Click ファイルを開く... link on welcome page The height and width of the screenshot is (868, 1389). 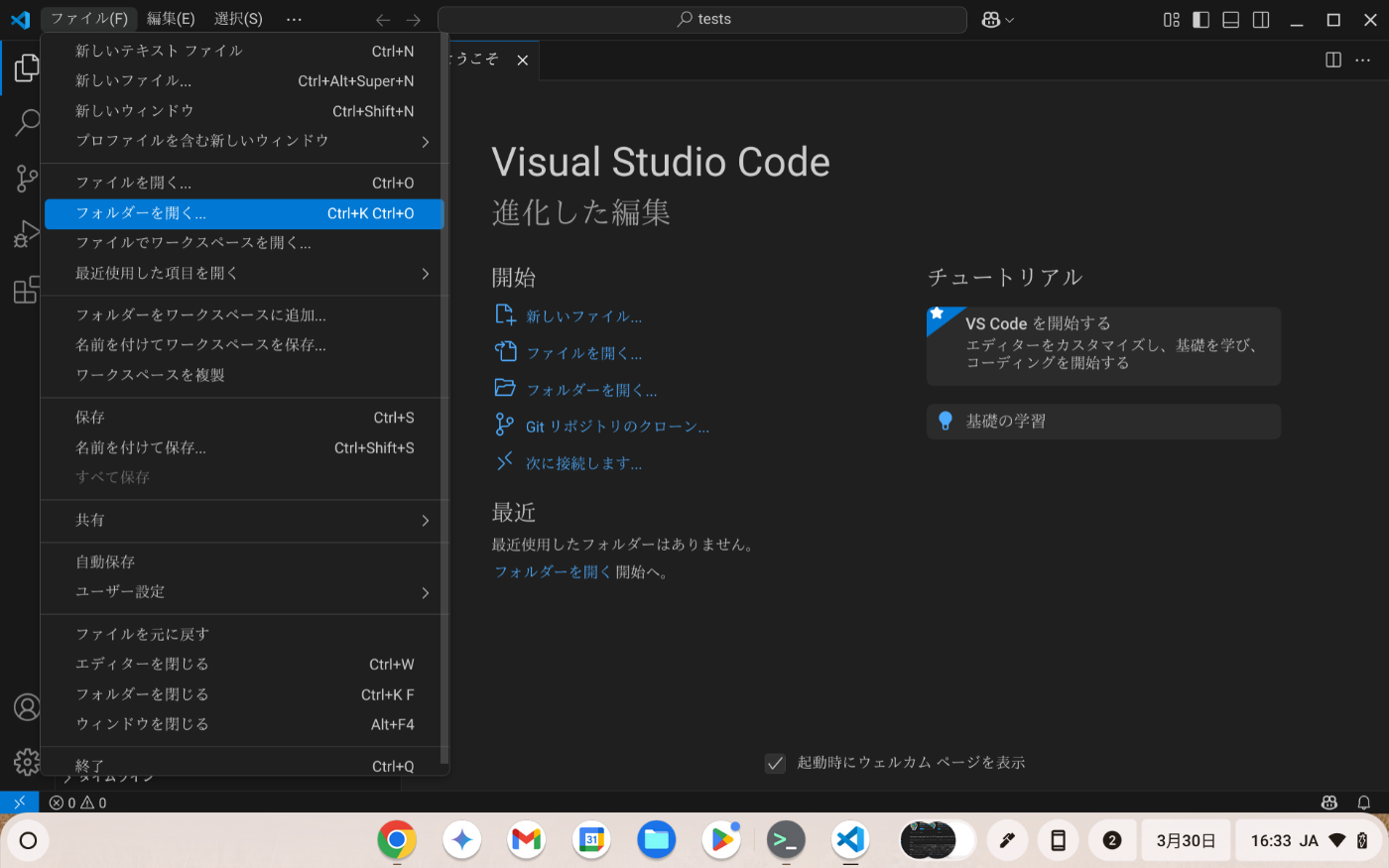[x=583, y=353]
